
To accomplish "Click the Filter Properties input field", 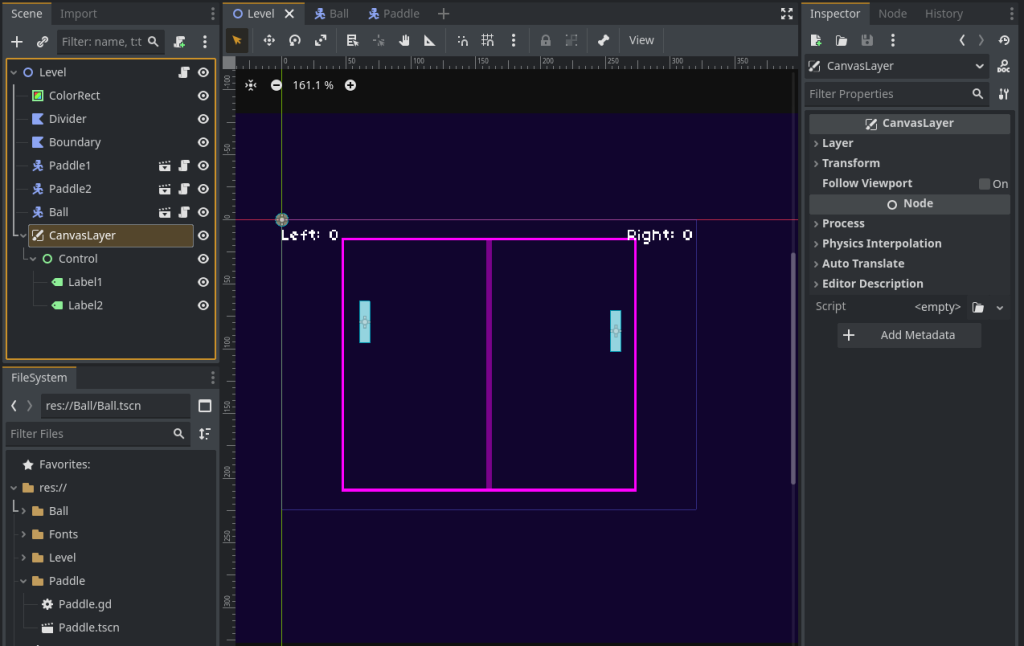I will pos(888,94).
